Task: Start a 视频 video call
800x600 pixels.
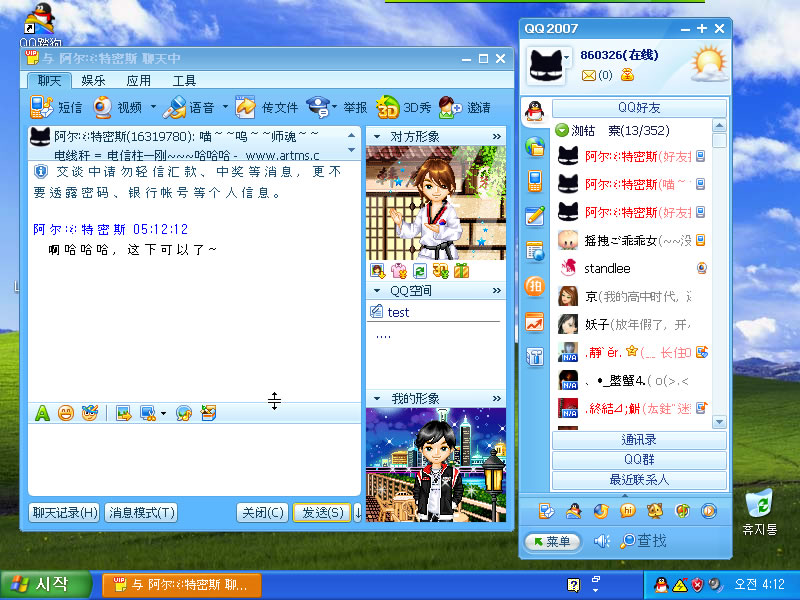Action: pyautogui.click(x=117, y=108)
